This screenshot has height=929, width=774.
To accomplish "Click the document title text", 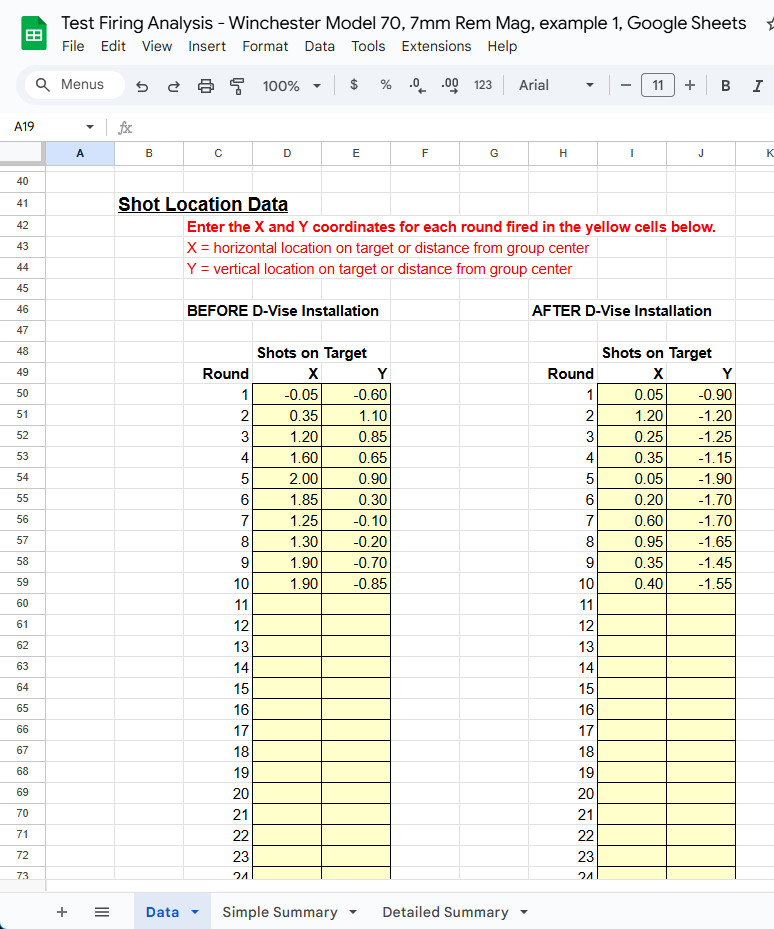I will (404, 23).
